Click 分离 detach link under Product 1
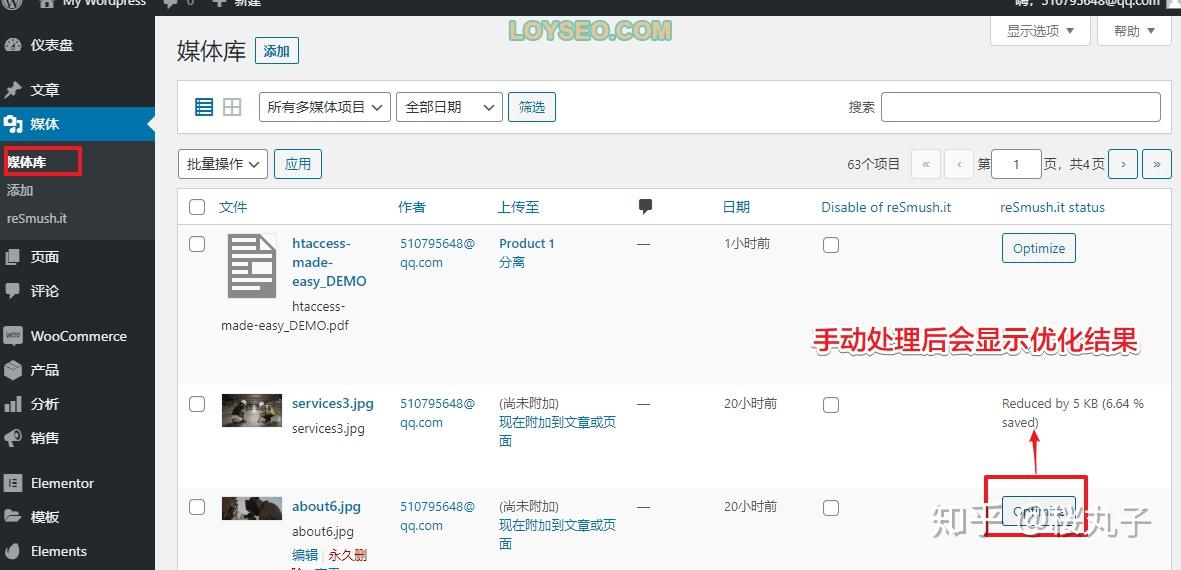The height and width of the screenshot is (570, 1181). click(x=511, y=262)
